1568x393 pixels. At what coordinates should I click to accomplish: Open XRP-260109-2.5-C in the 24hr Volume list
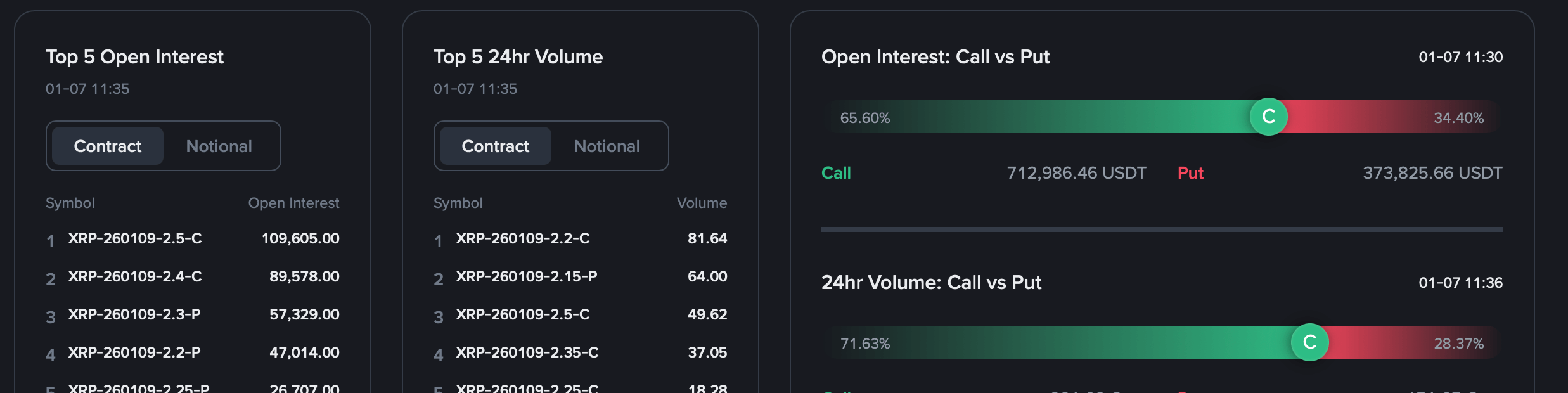tap(523, 314)
